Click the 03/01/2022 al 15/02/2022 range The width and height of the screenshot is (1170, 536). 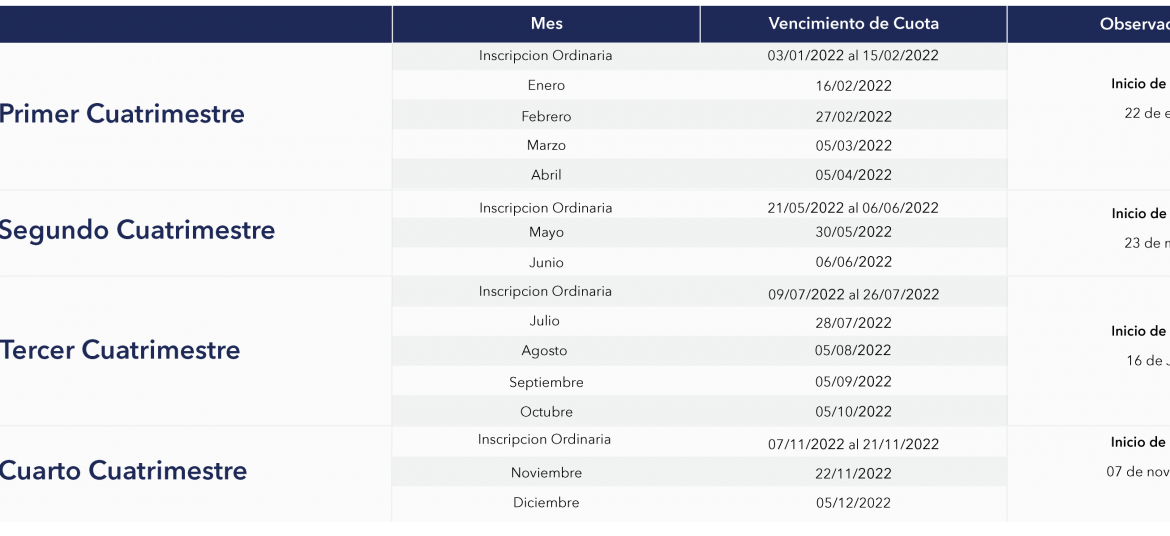pyautogui.click(x=853, y=55)
